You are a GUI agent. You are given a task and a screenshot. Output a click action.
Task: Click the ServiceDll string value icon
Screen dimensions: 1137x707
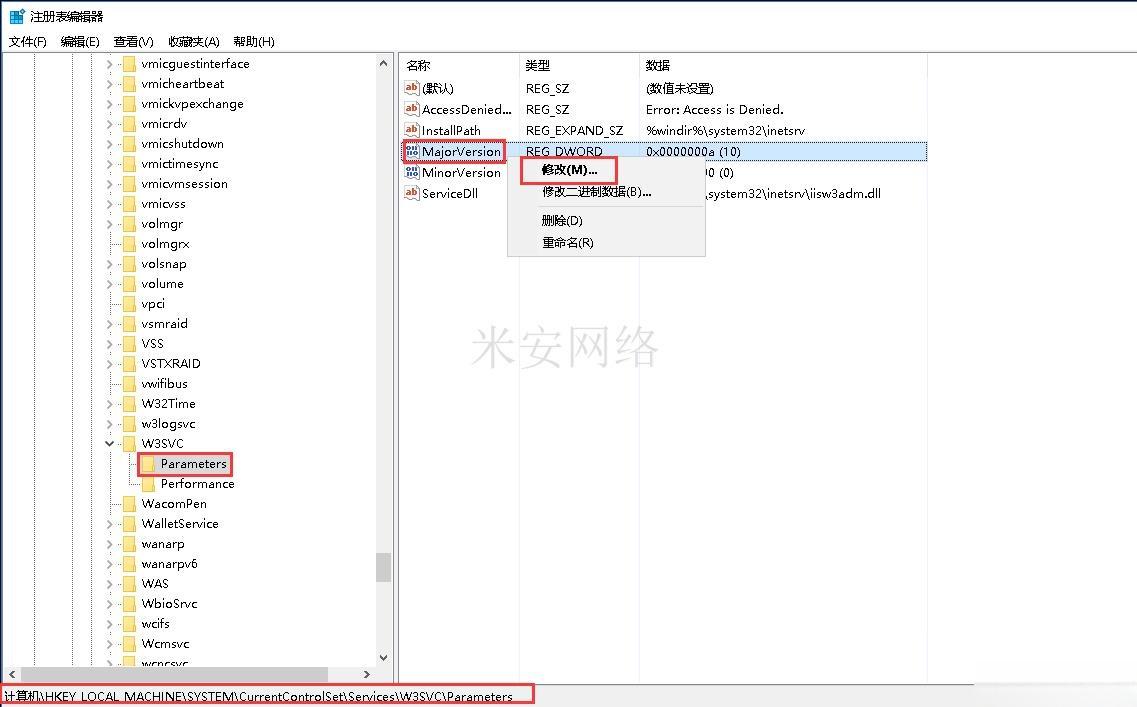click(x=412, y=194)
